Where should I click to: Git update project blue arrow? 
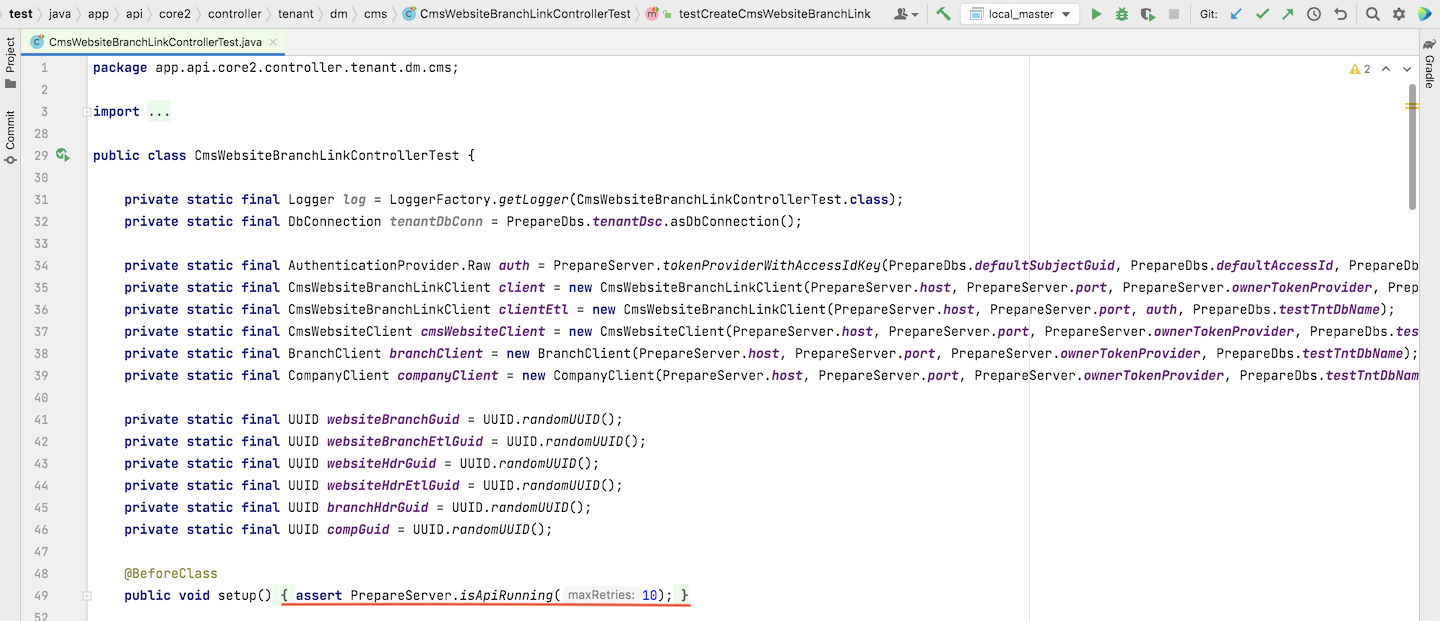coord(1237,14)
